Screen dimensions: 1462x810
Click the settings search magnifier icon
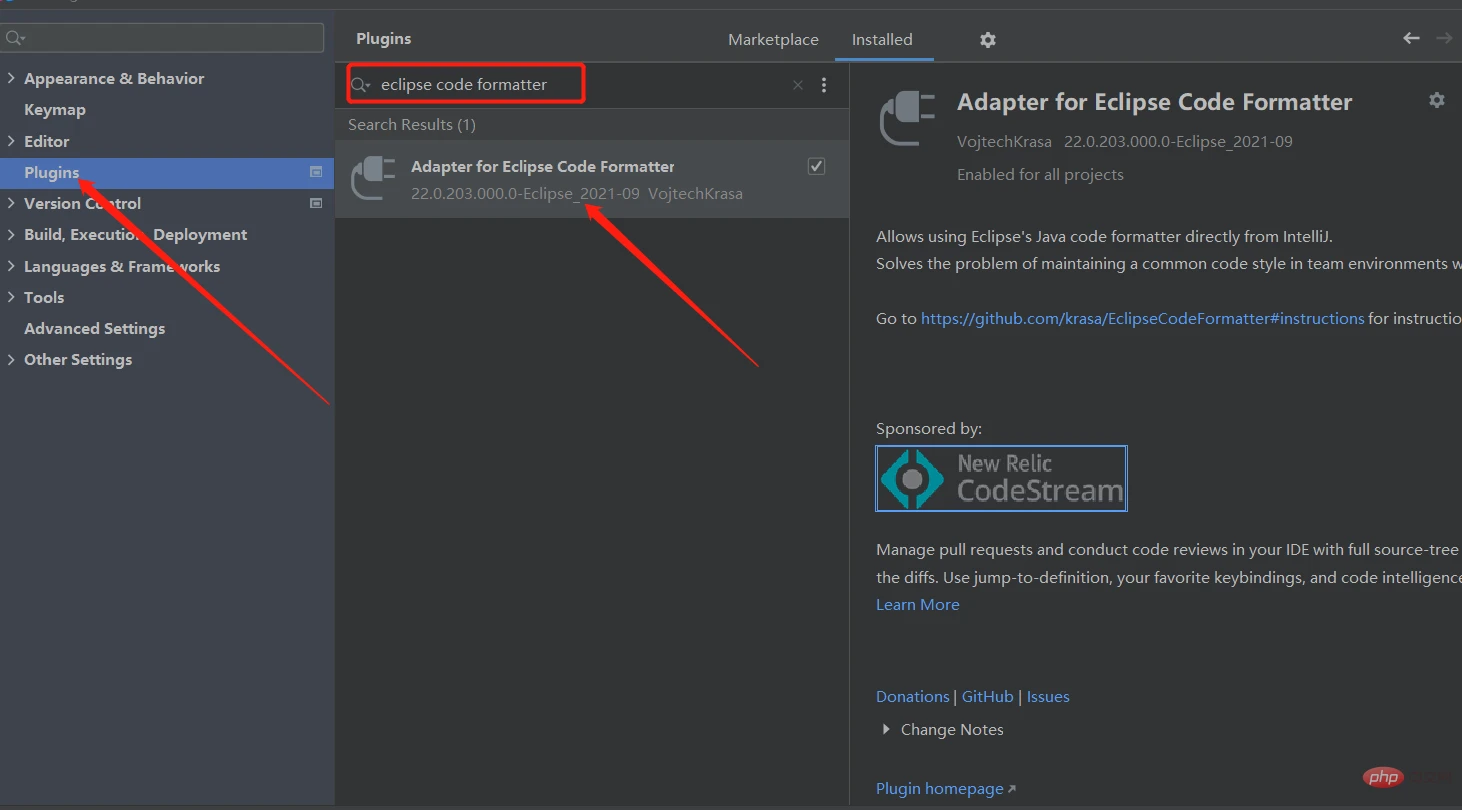tap(15, 38)
